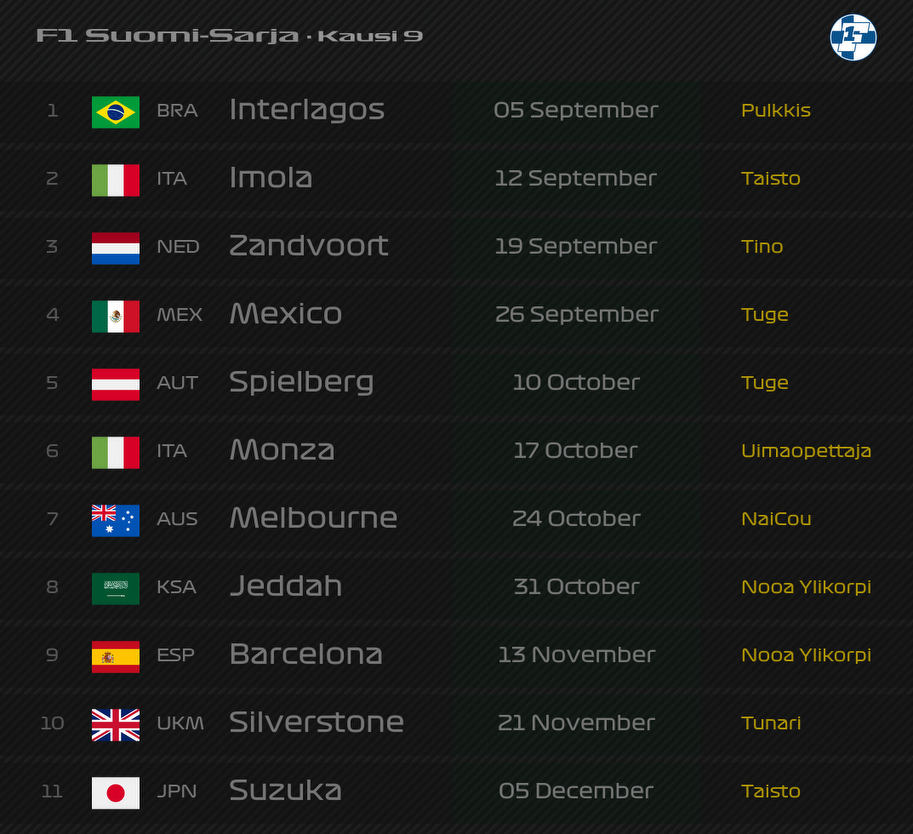This screenshot has height=834, width=913.
Task: Click the Saudi Arabia flag icon
Action: click(115, 588)
